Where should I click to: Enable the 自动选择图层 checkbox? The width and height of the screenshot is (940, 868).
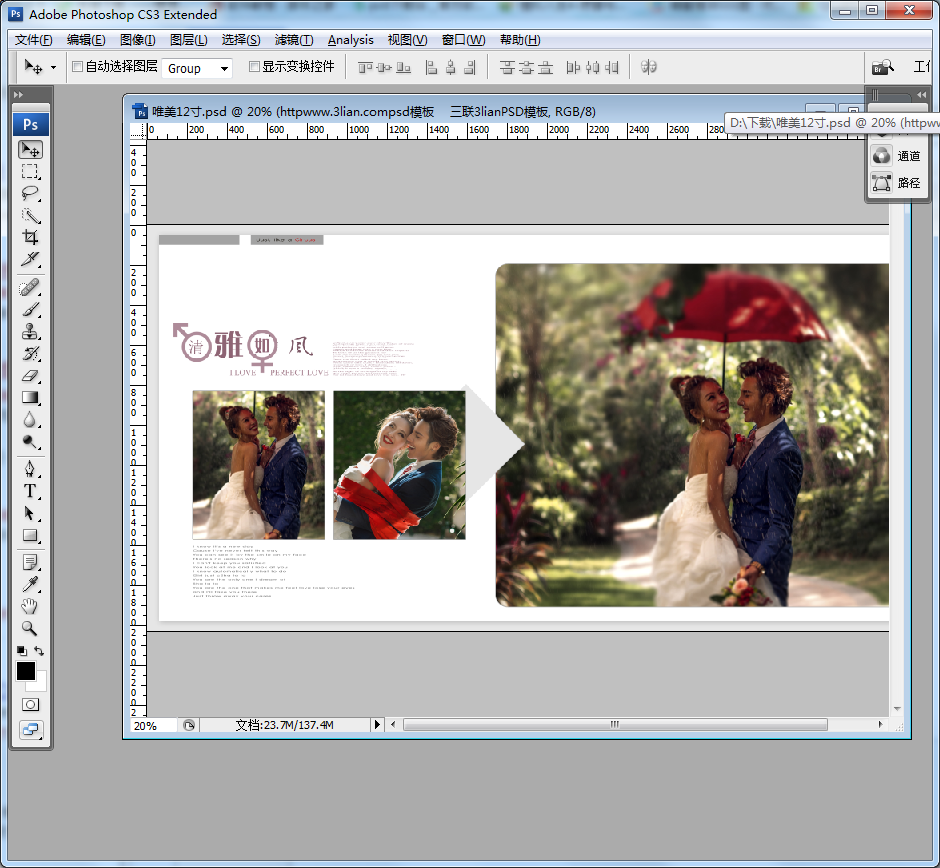point(78,67)
